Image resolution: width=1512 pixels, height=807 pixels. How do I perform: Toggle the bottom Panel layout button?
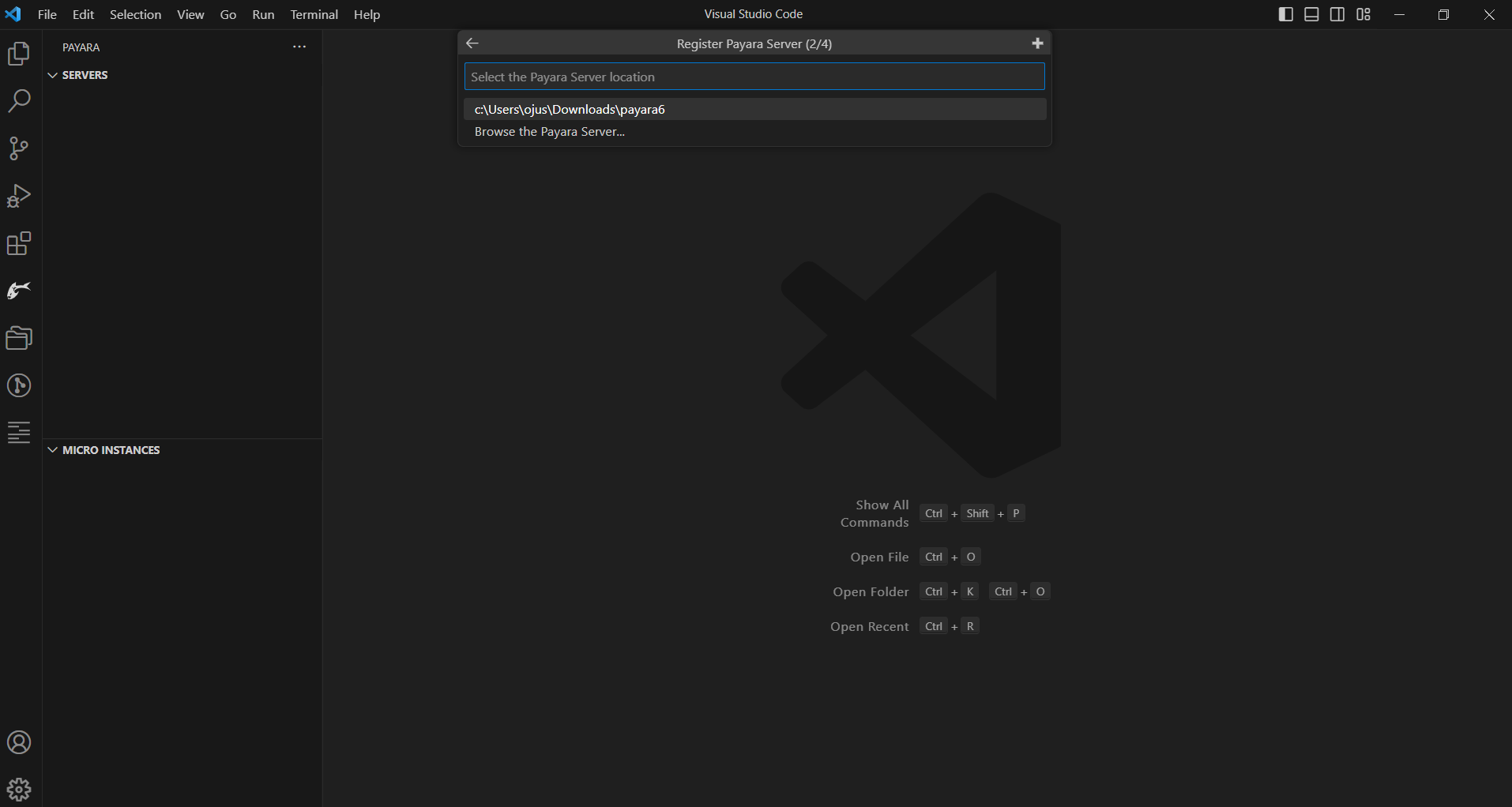1311,14
